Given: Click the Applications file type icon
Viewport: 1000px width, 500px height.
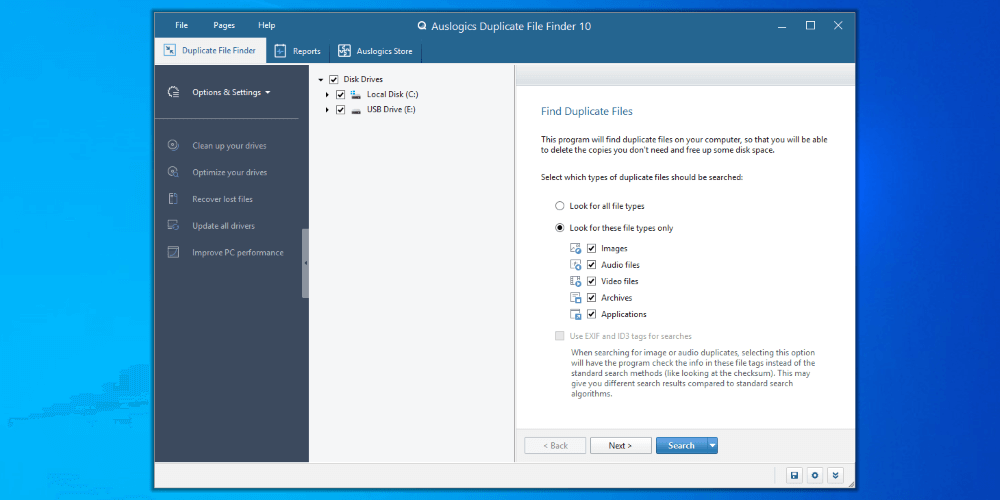Looking at the screenshot, I should point(575,314).
